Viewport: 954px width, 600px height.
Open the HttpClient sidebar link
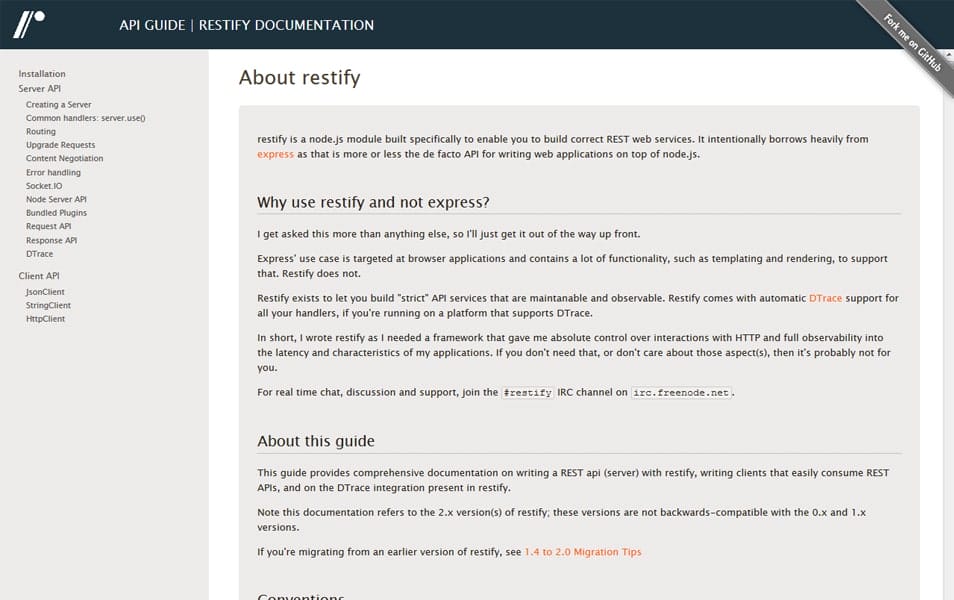click(46, 319)
